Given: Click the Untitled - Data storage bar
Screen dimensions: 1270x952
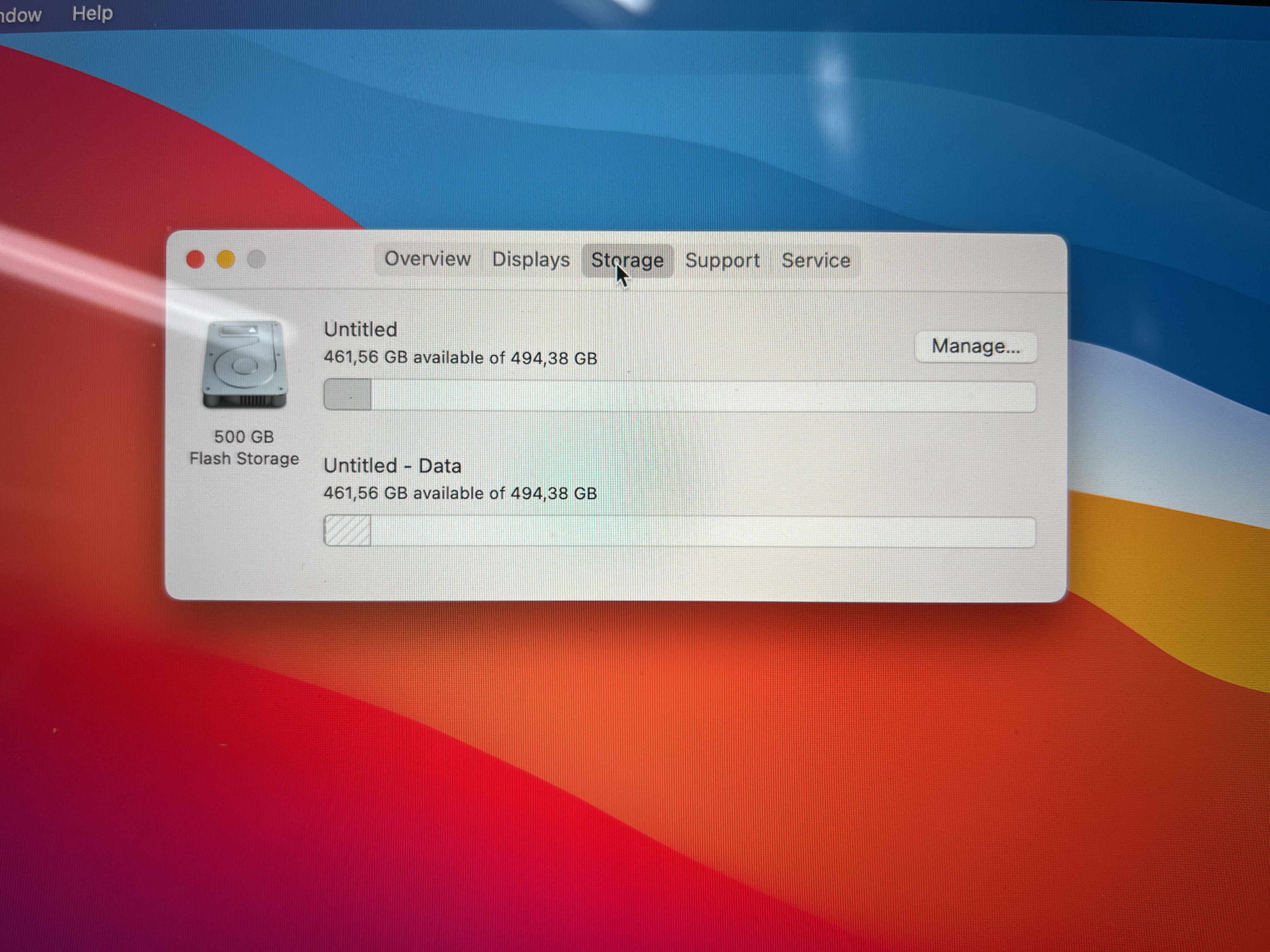Looking at the screenshot, I should [680, 531].
